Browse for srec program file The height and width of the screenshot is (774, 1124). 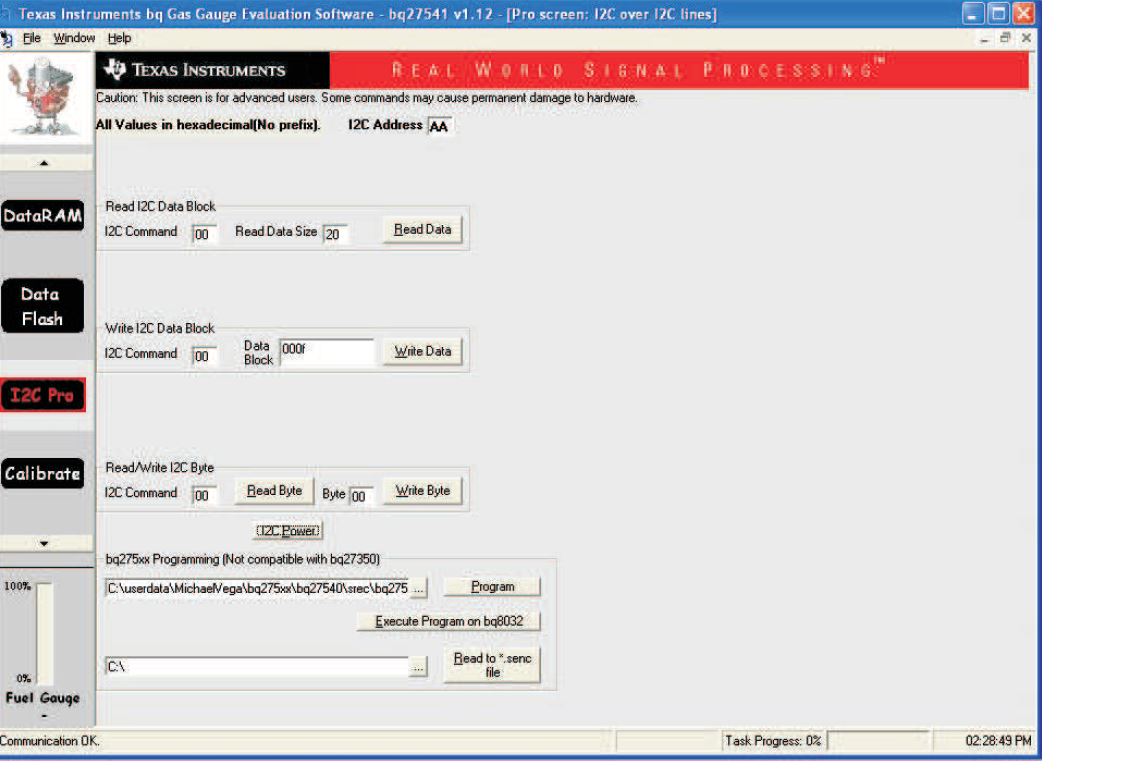click(x=419, y=588)
